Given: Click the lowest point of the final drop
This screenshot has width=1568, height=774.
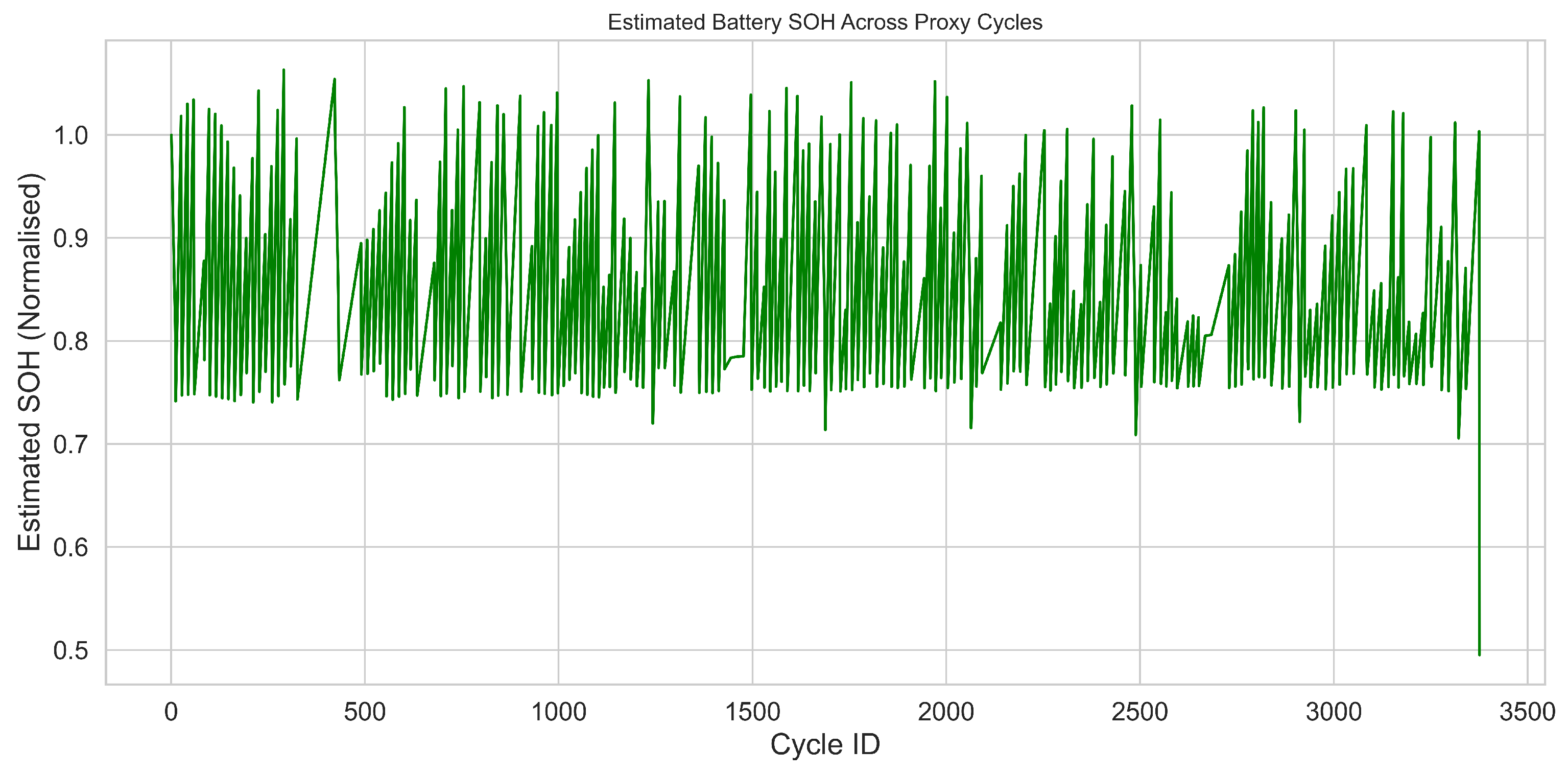Looking at the screenshot, I should click(x=1479, y=654).
